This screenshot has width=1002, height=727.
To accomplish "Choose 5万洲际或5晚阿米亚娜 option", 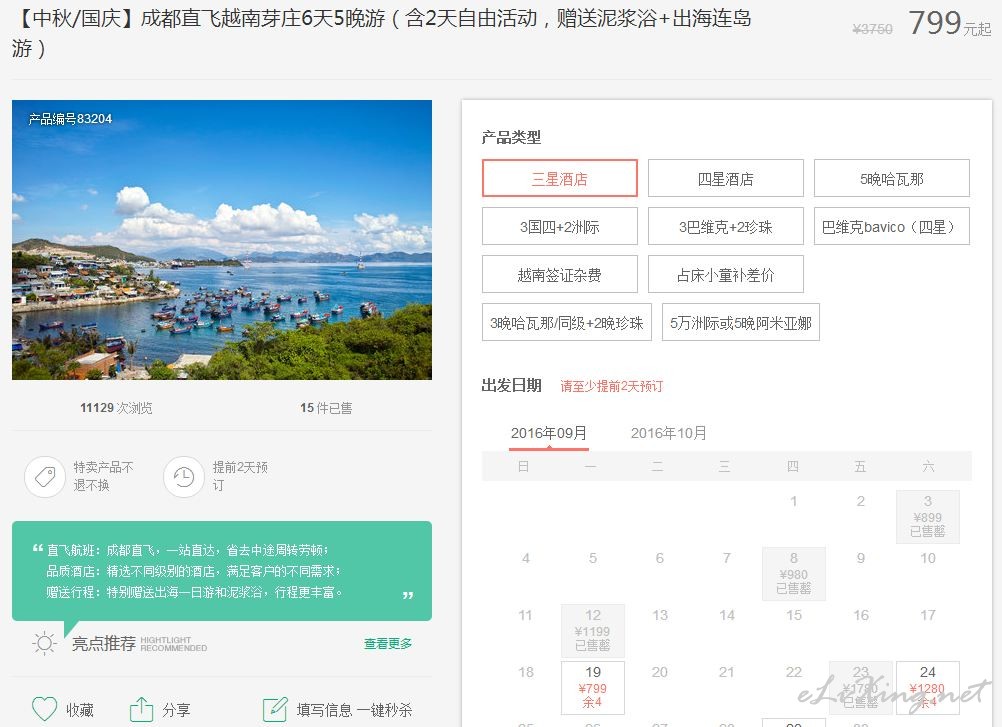I will 741,322.
